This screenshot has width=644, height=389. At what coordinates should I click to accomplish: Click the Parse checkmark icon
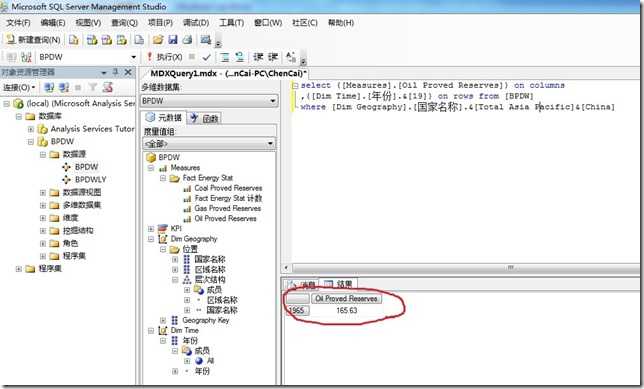tap(207, 57)
